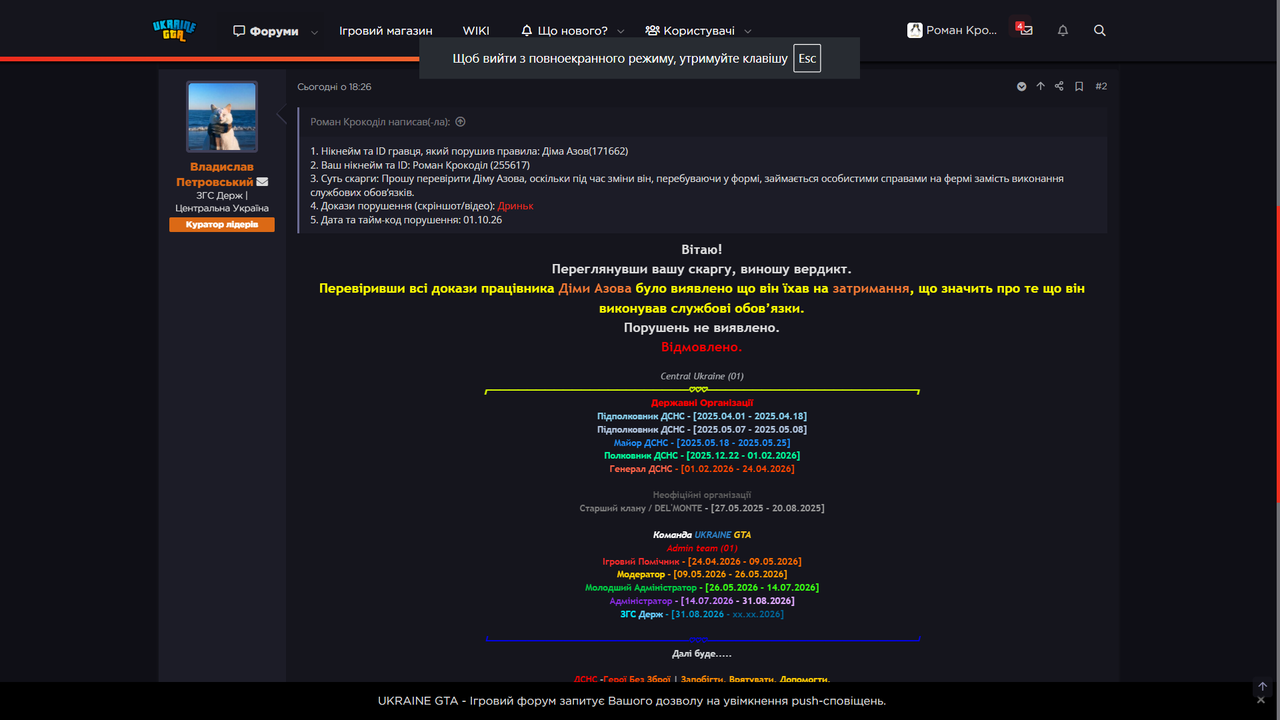The height and width of the screenshot is (720, 1280).
Task: Go to Ігровий магазин
Action: tap(386, 31)
